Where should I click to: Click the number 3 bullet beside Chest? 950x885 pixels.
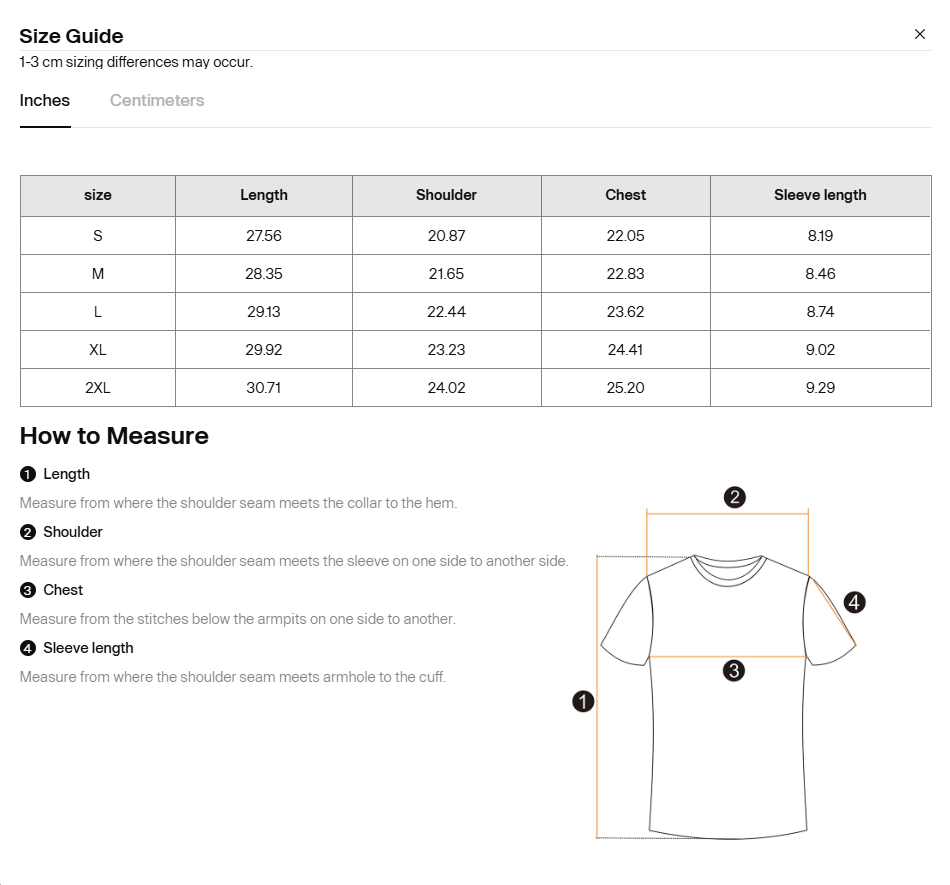pyautogui.click(x=28, y=590)
